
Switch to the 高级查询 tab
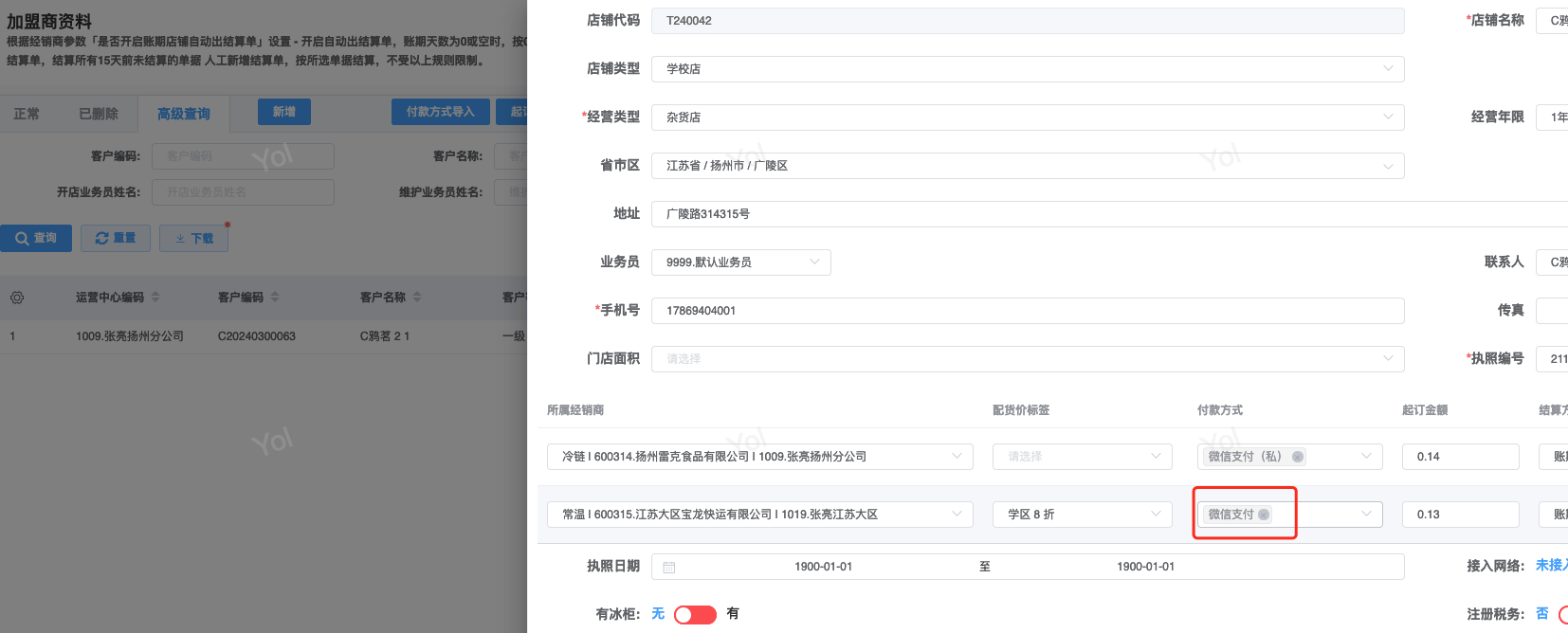click(x=184, y=114)
